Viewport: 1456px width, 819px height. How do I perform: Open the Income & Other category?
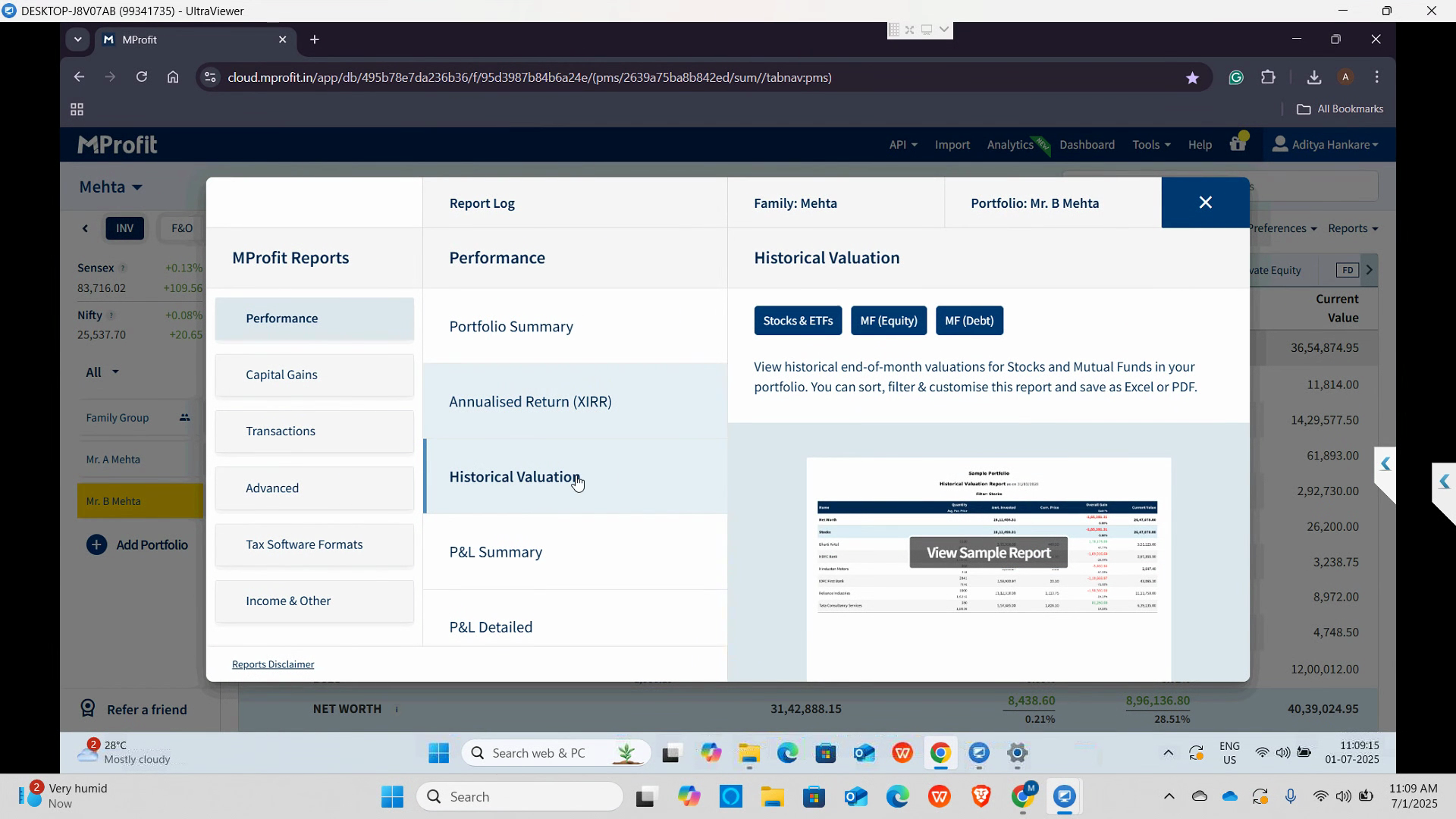[x=314, y=601]
